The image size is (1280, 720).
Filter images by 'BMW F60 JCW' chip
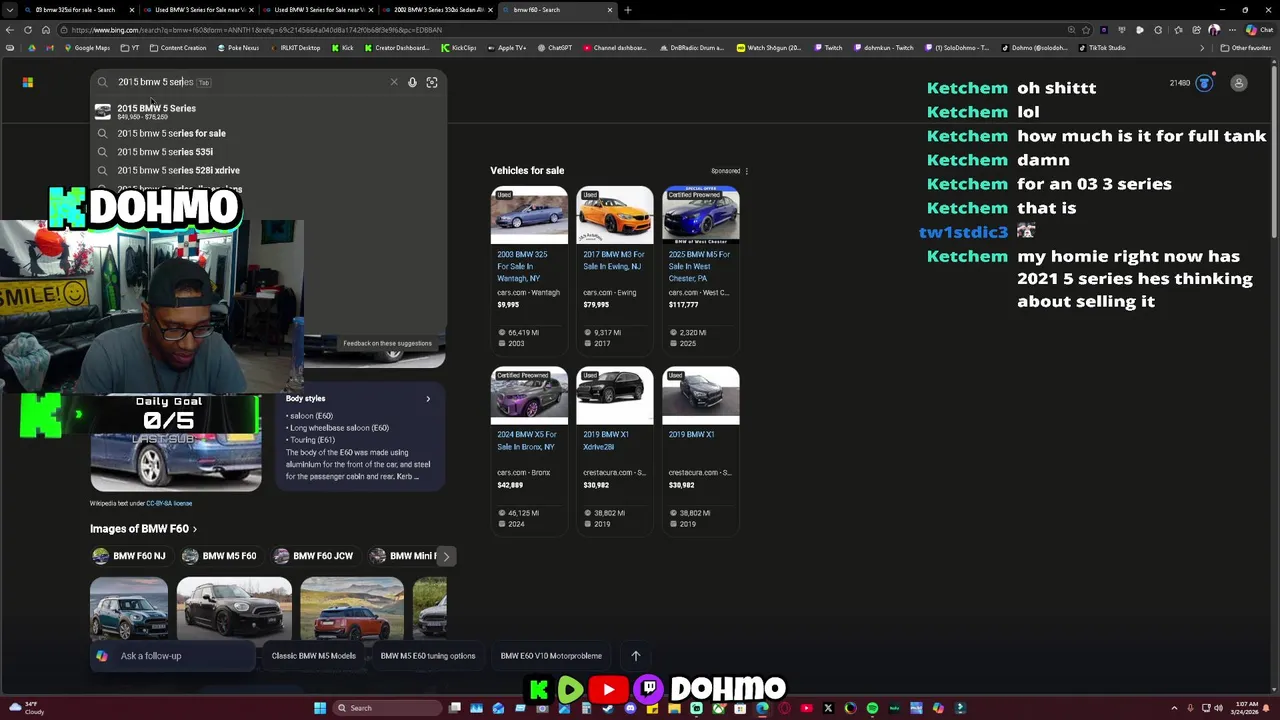[x=314, y=556]
